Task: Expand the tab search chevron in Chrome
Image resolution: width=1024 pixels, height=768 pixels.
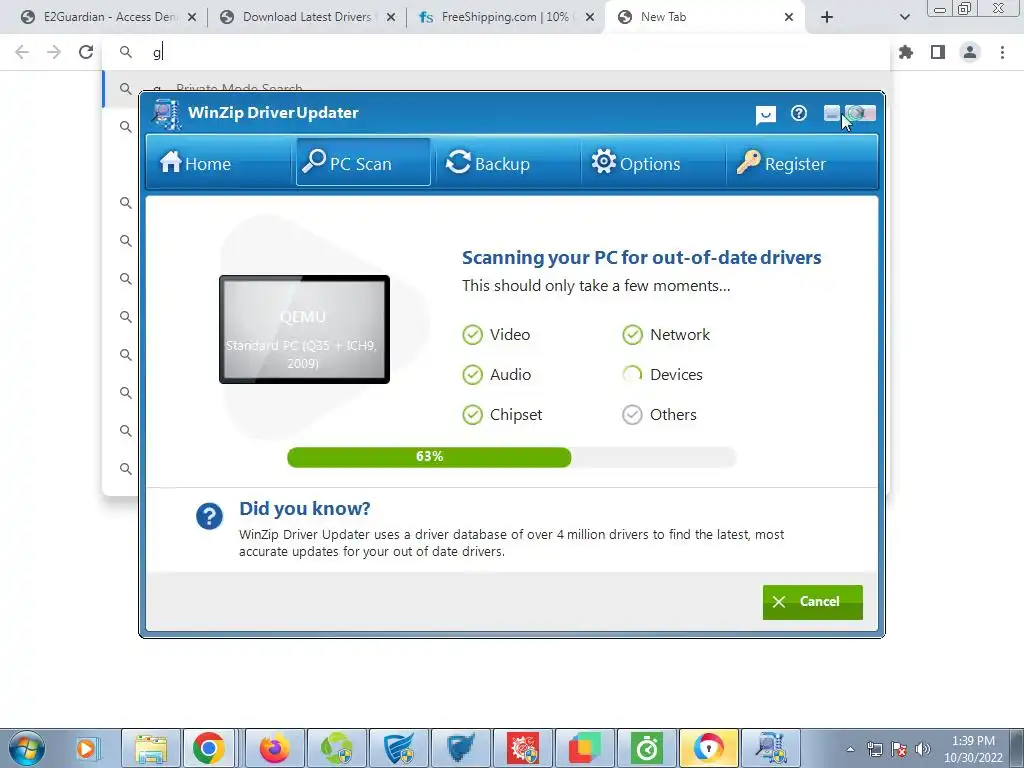Action: pos(904,18)
